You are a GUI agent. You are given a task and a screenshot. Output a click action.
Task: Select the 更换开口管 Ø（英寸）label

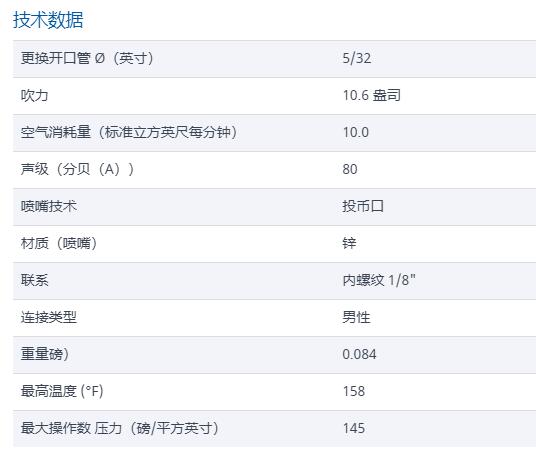87,58
